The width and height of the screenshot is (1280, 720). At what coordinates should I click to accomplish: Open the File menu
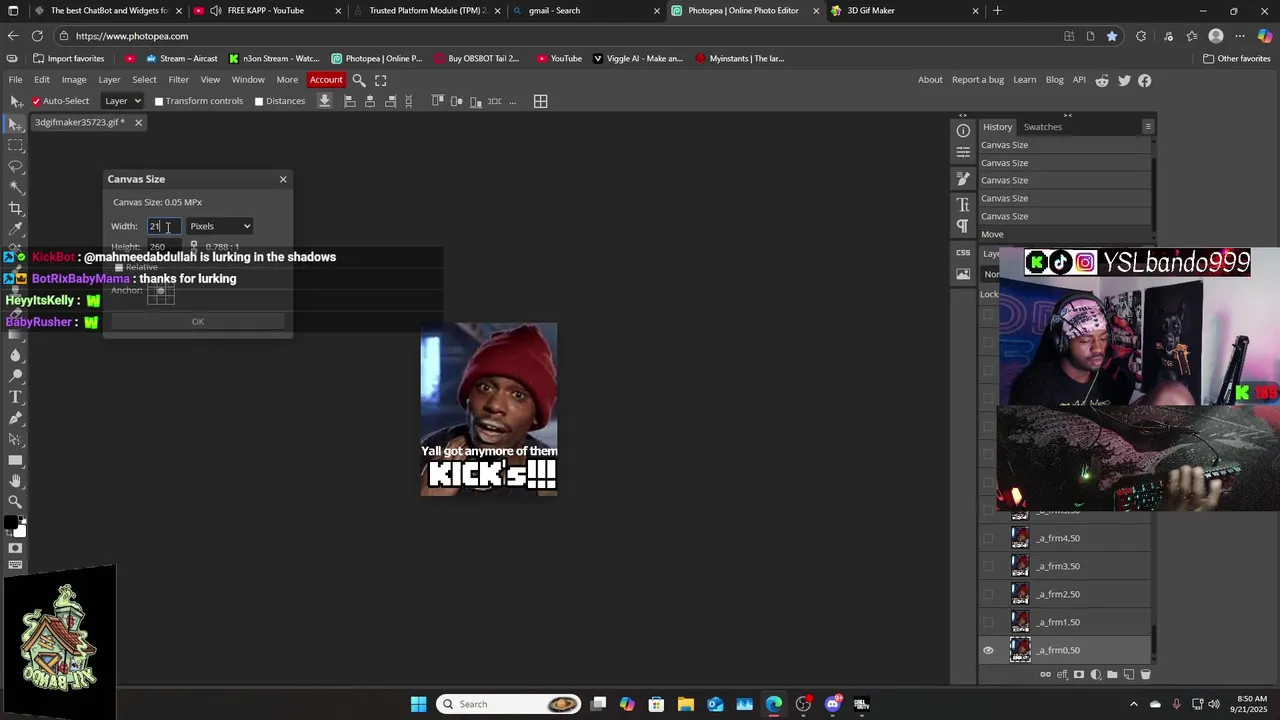point(15,80)
